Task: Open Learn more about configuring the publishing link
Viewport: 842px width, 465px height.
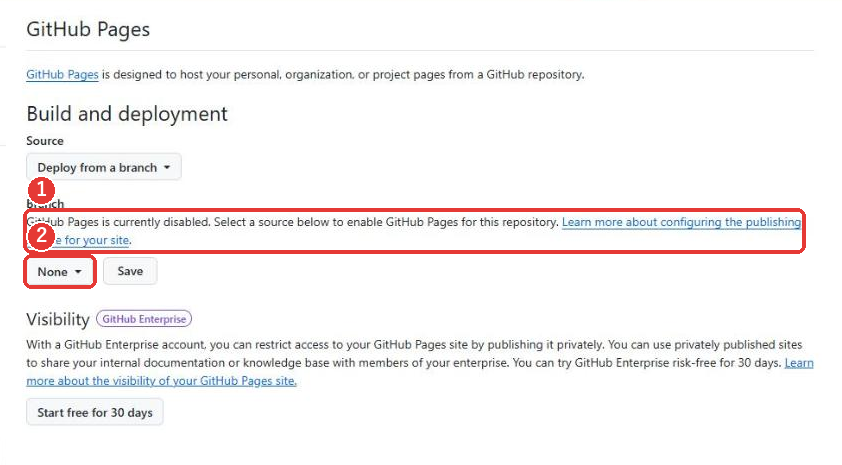Action: tap(681, 222)
